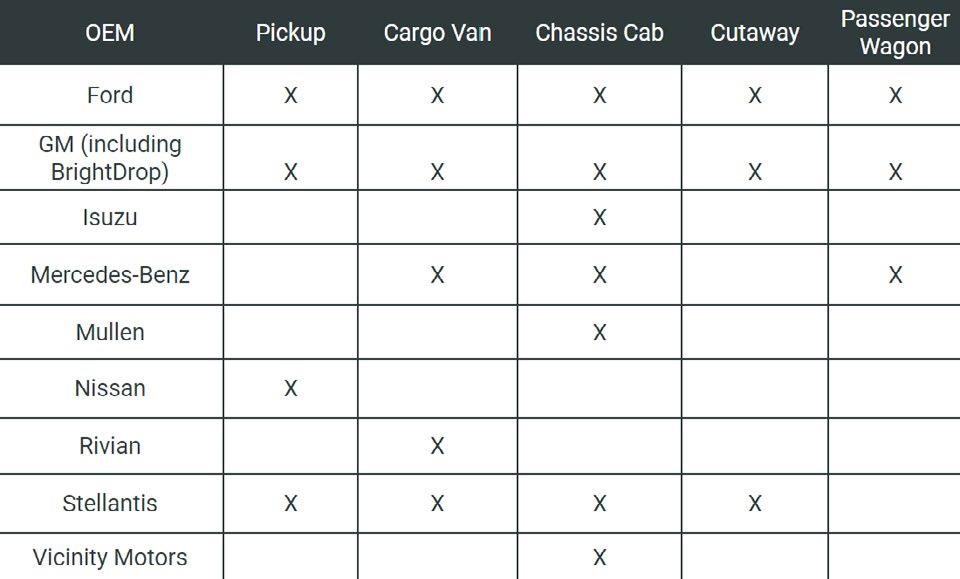Image resolution: width=960 pixels, height=579 pixels.
Task: Select the Mercedes-Benz row label
Action: coord(110,275)
